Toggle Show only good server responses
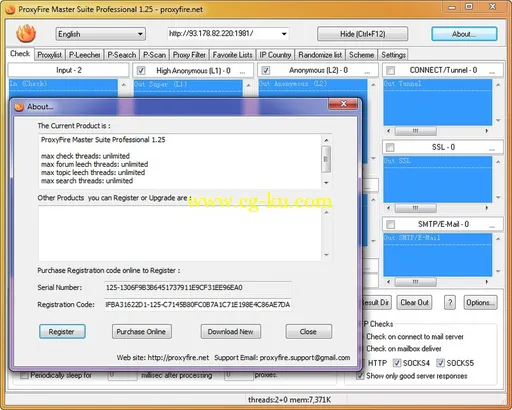This screenshot has width=512, height=410. 360,376
